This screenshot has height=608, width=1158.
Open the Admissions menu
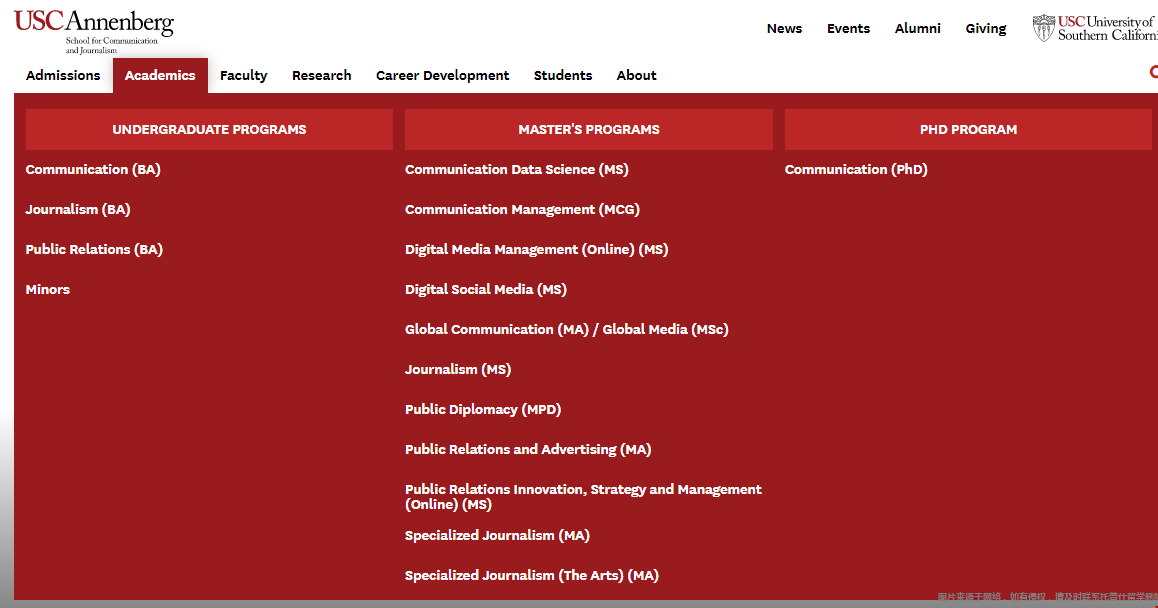tap(63, 75)
